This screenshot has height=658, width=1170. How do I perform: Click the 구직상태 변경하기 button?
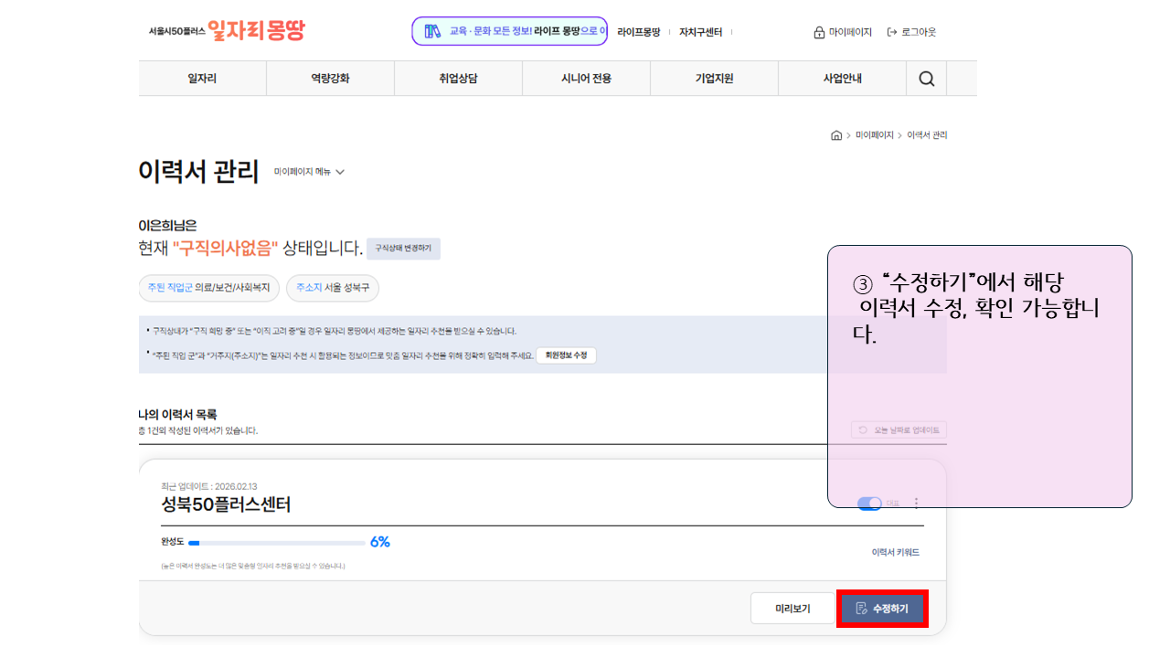click(x=403, y=248)
